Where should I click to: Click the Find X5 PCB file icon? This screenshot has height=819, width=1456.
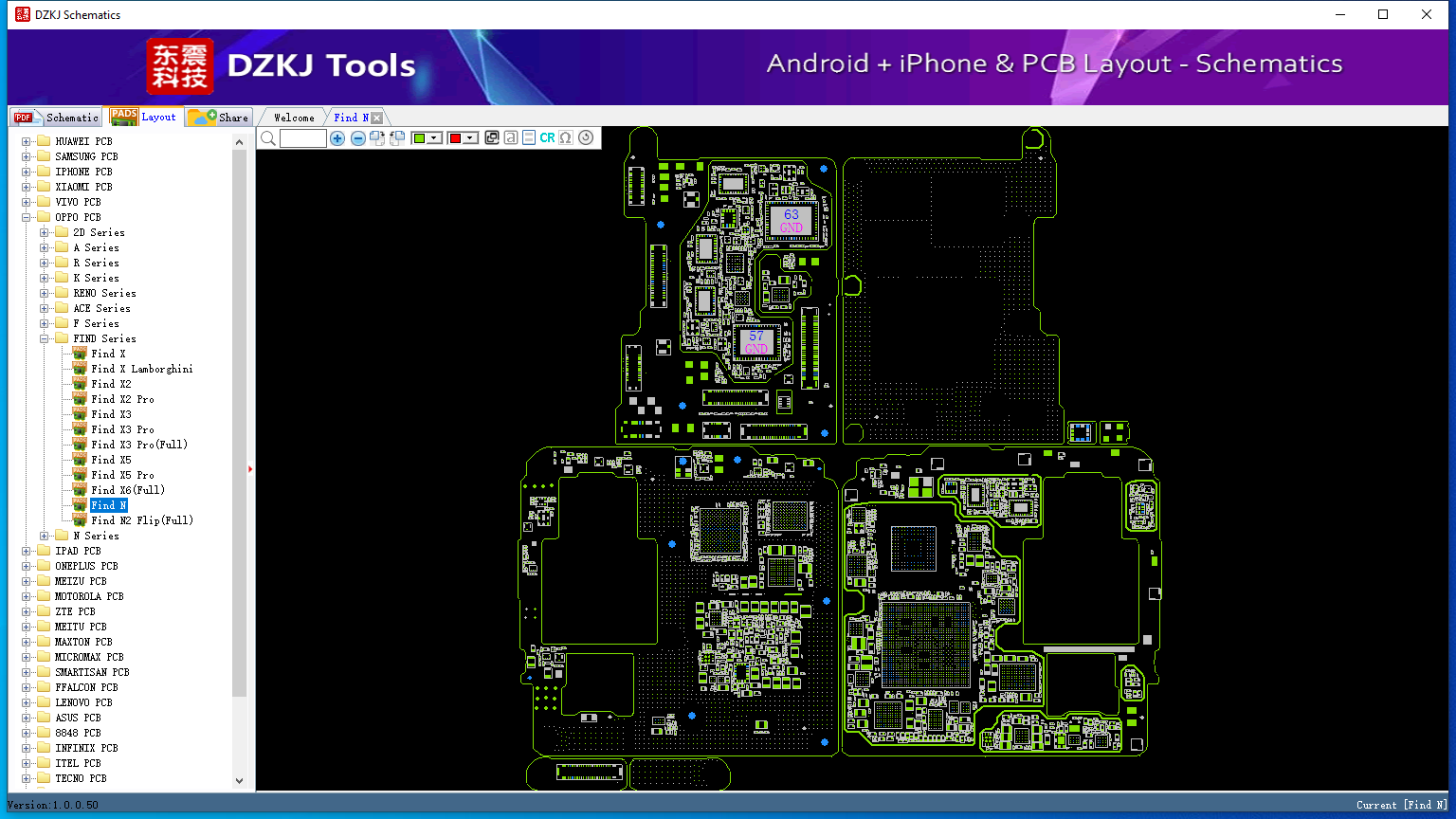click(x=80, y=460)
